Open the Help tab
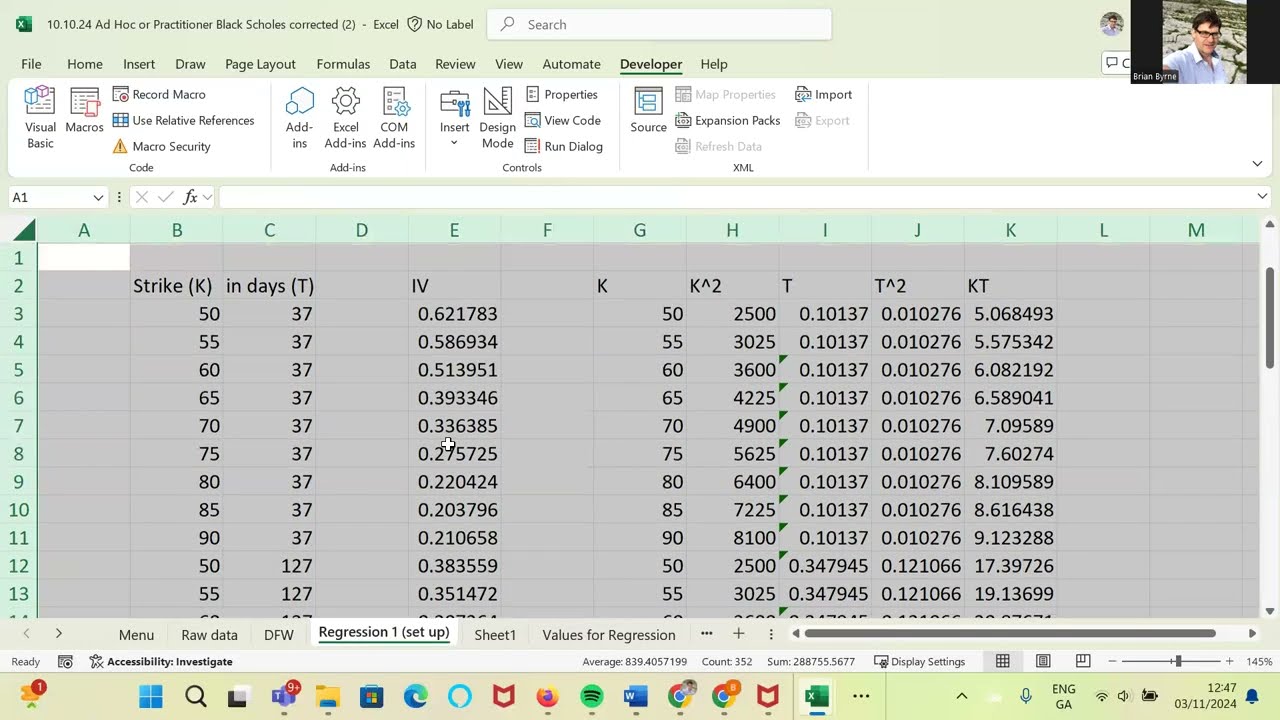Screen dimensions: 1280x720 (714, 64)
